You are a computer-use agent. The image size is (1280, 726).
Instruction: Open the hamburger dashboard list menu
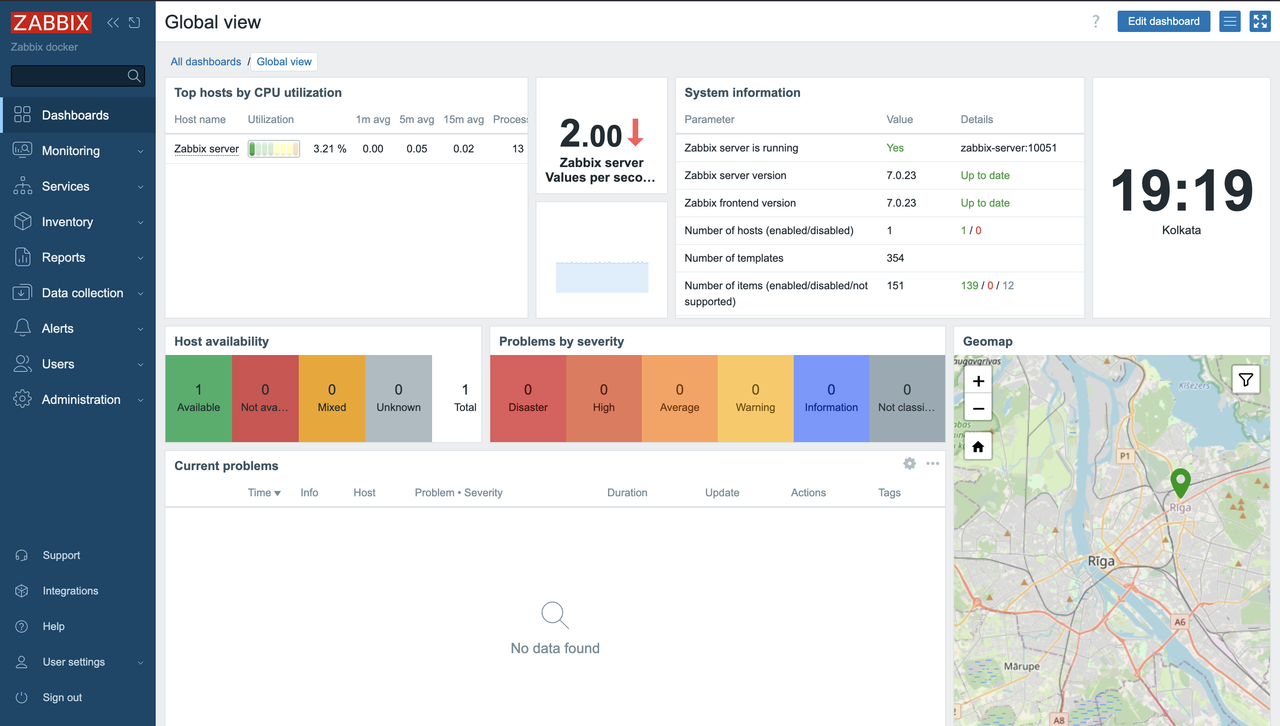tap(1229, 20)
